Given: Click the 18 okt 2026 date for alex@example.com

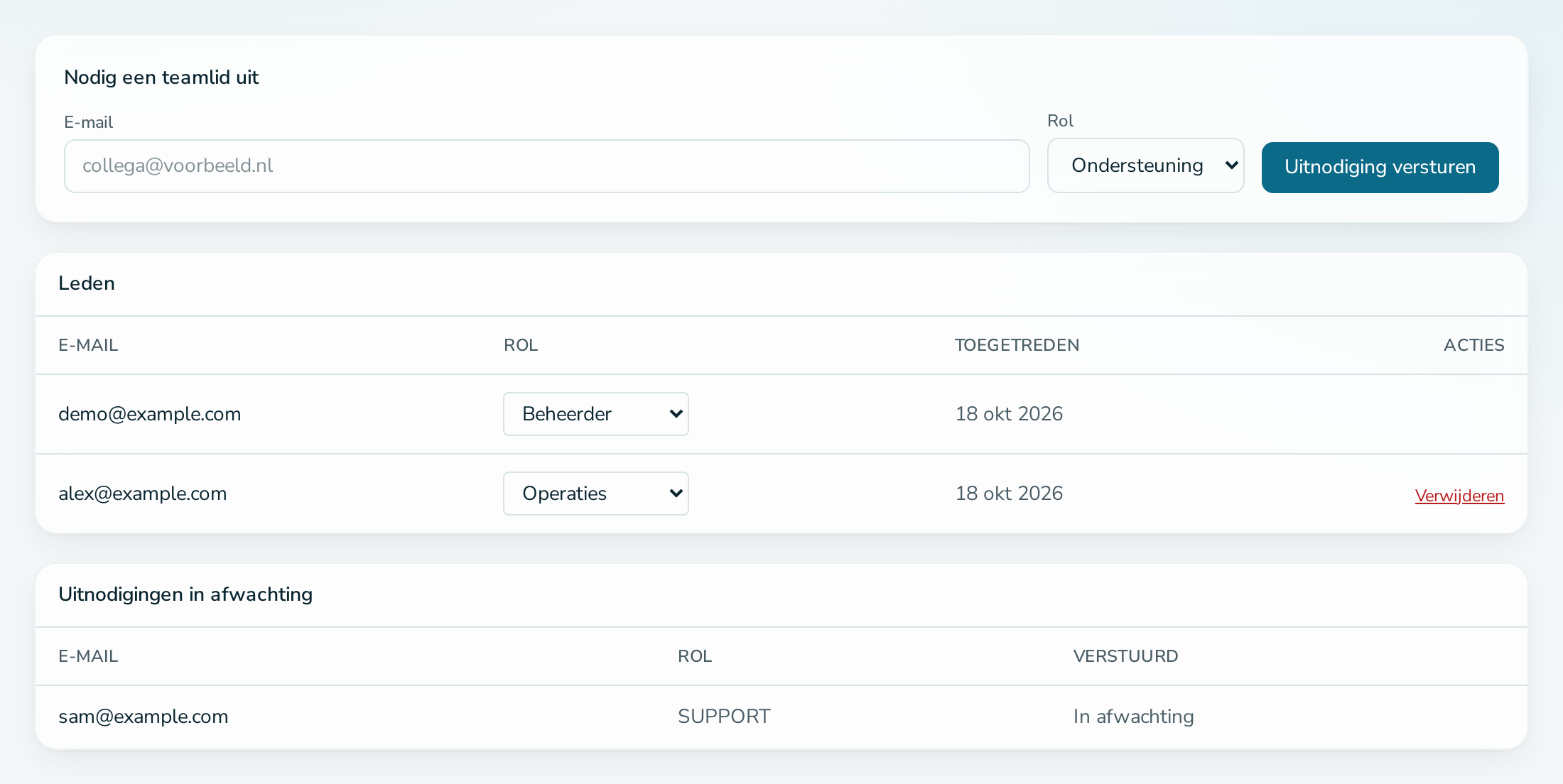Looking at the screenshot, I should (1009, 494).
